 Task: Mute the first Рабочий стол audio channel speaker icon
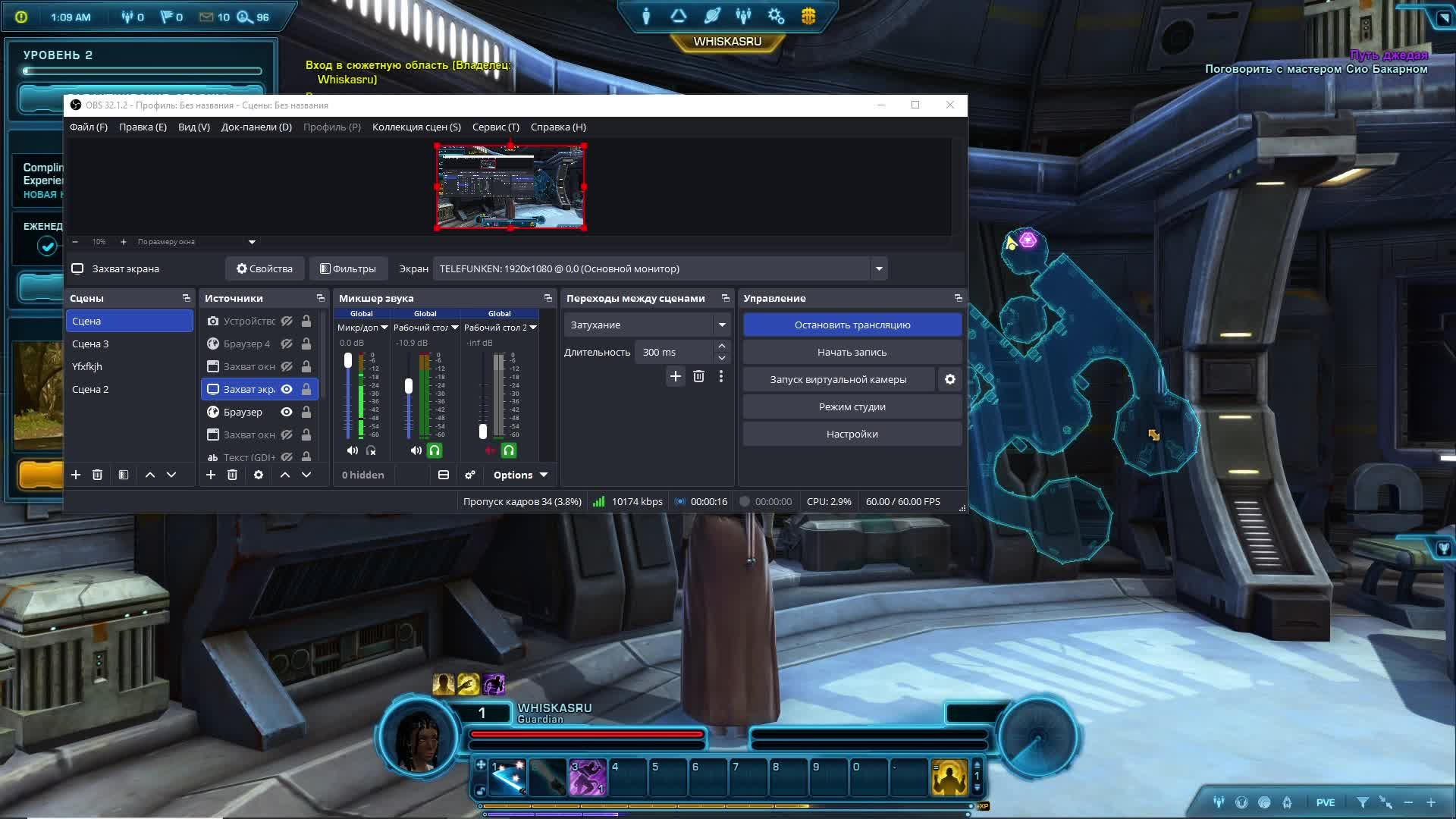coord(416,450)
